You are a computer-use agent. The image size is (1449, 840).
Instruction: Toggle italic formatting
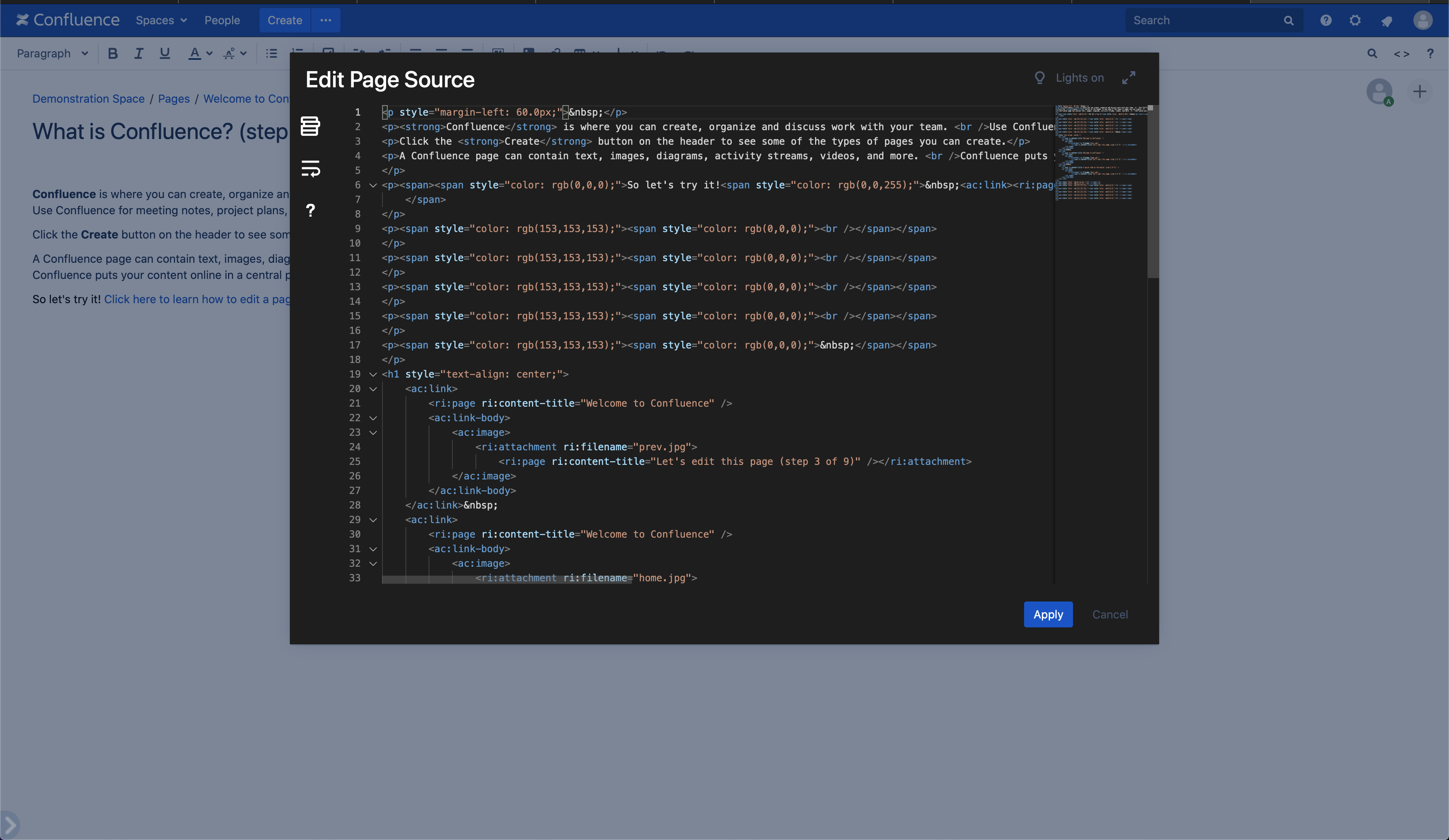point(139,53)
